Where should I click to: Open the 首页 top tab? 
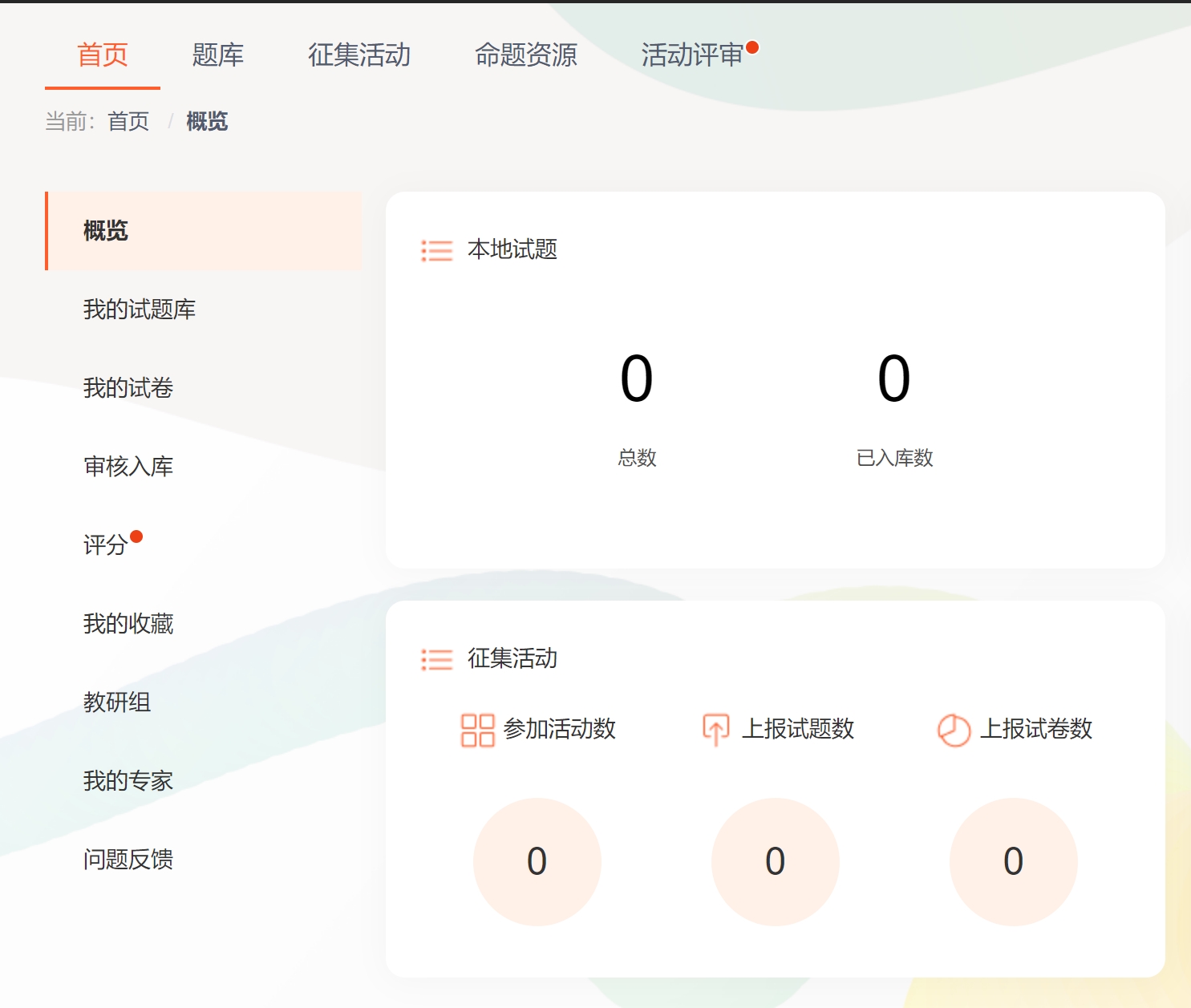click(103, 55)
